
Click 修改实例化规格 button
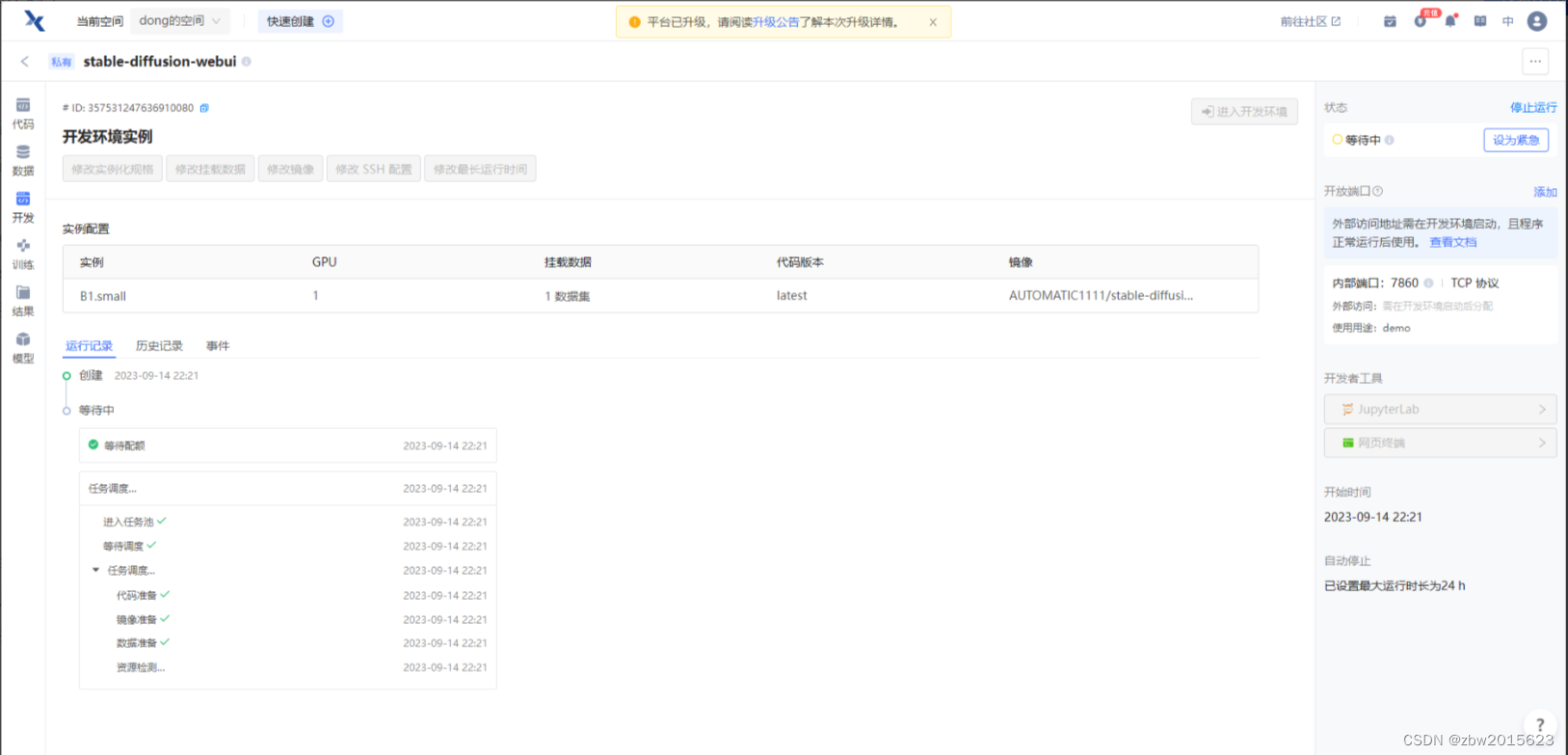113,169
